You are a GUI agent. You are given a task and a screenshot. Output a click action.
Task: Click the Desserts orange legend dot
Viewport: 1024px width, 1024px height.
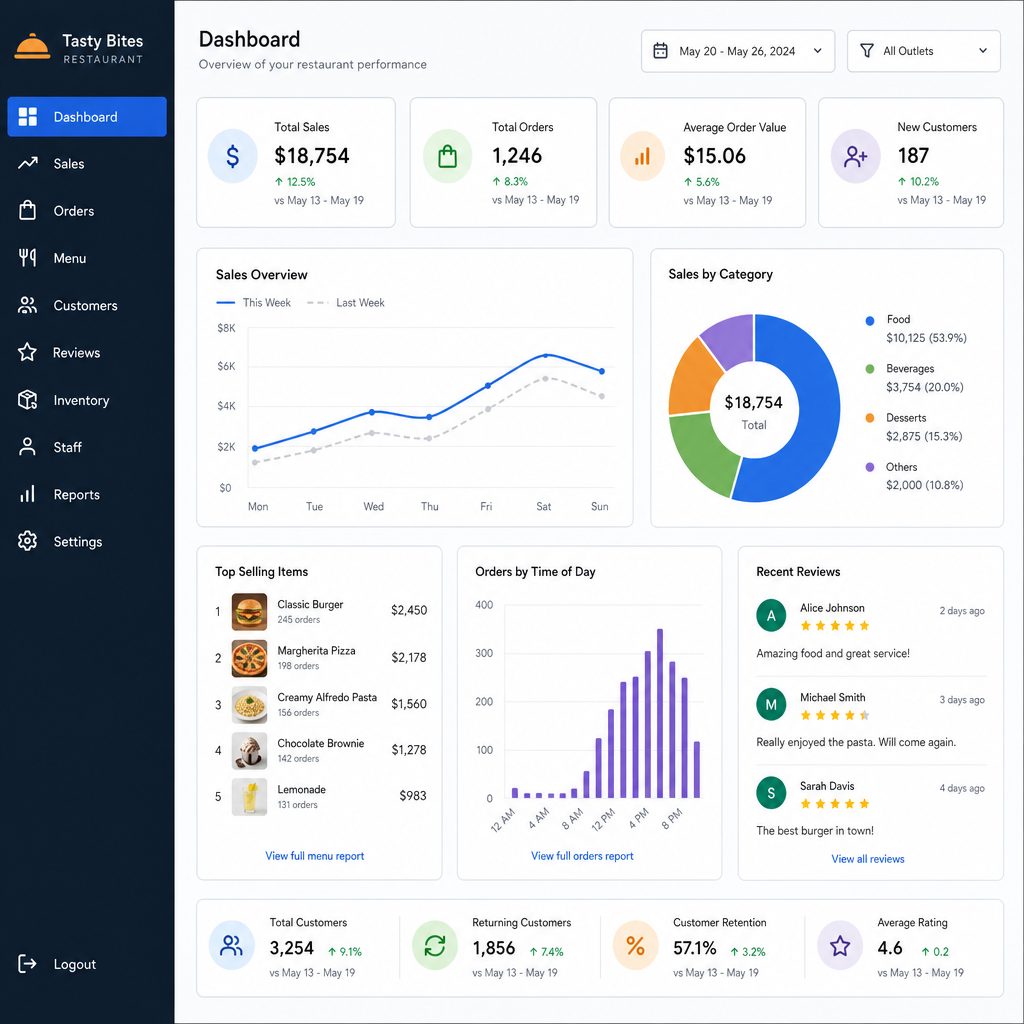[x=870, y=418]
